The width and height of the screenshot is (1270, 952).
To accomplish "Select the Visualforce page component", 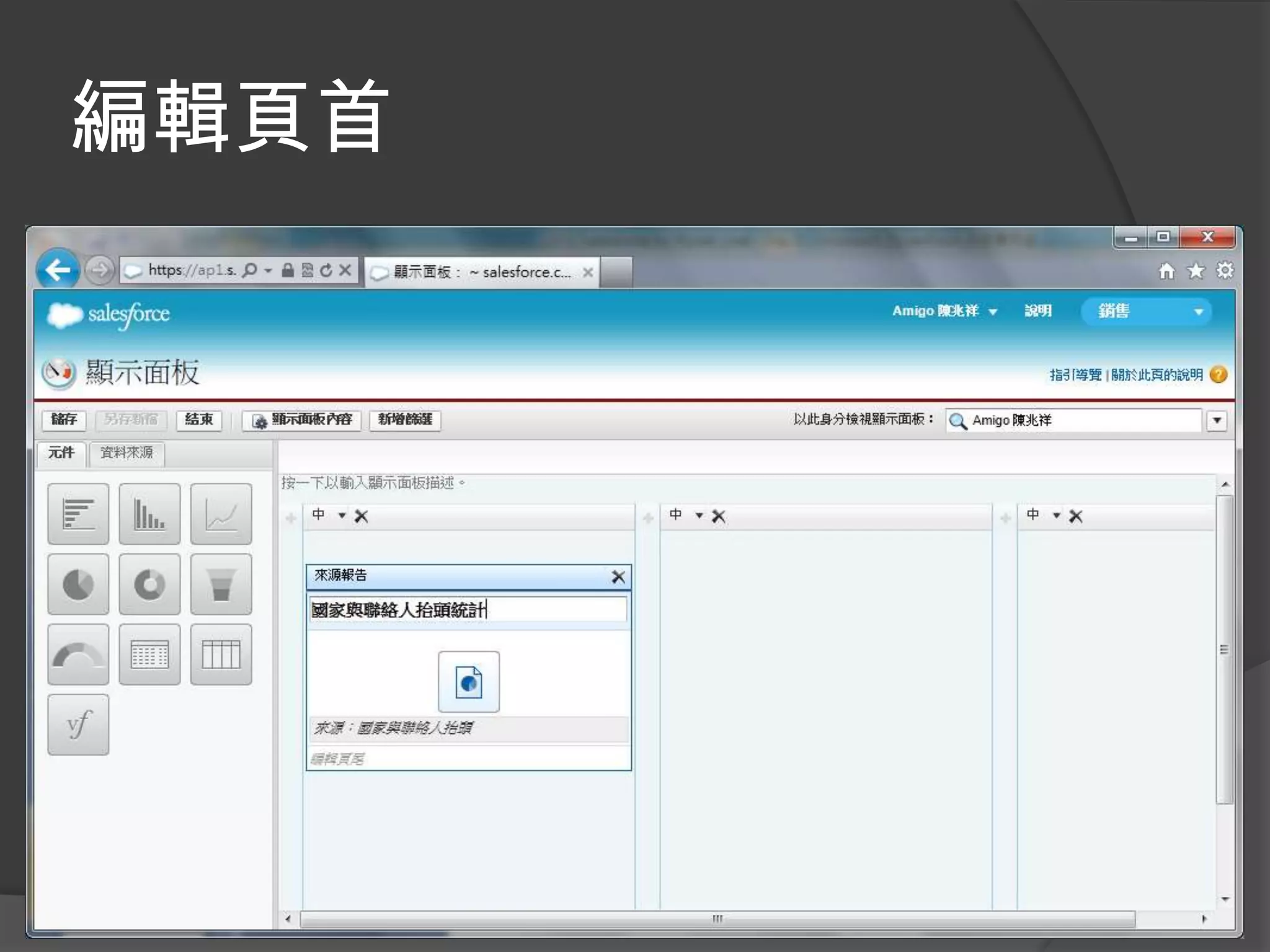I will (x=78, y=724).
